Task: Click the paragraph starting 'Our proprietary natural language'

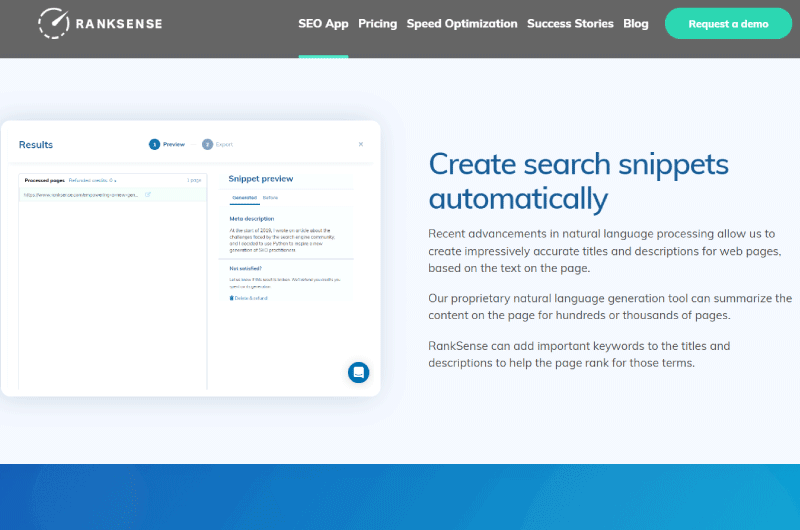Action: click(610, 307)
